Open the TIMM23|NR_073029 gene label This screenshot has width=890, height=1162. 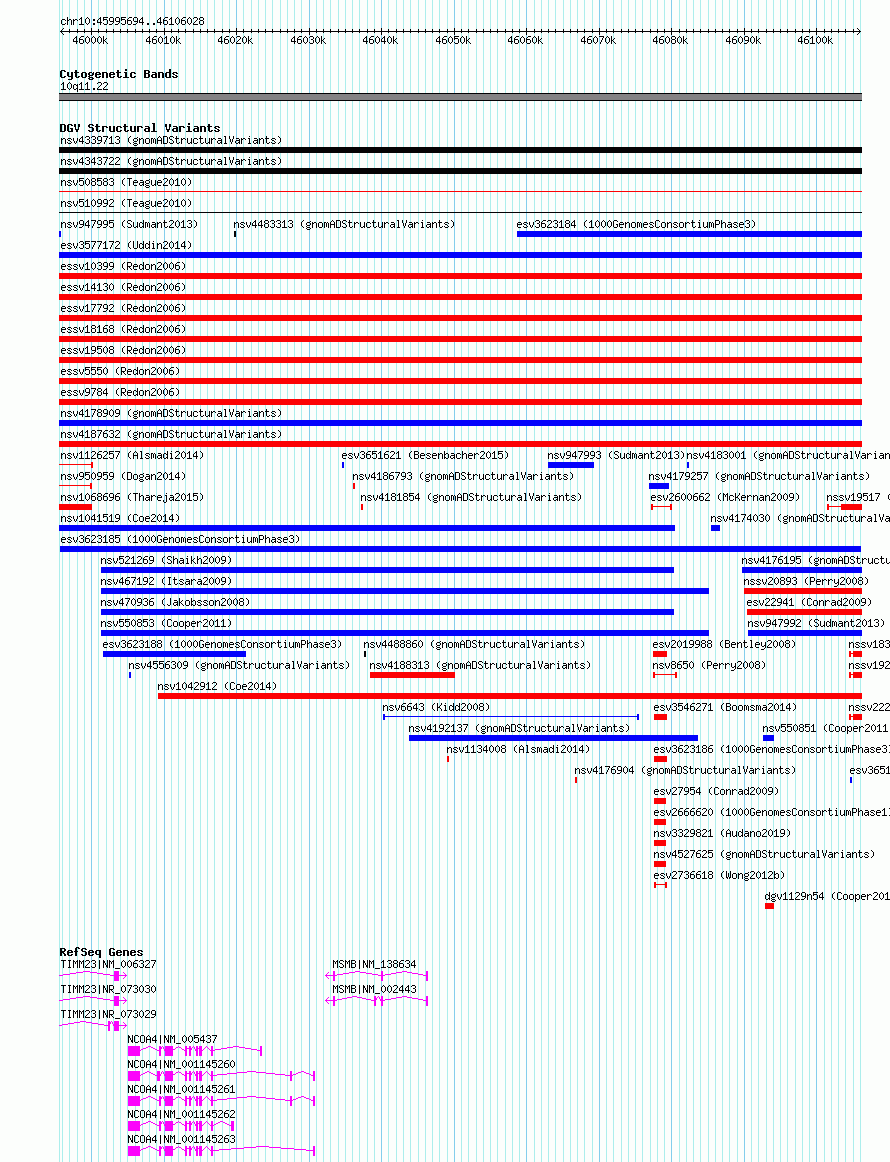[108, 1014]
